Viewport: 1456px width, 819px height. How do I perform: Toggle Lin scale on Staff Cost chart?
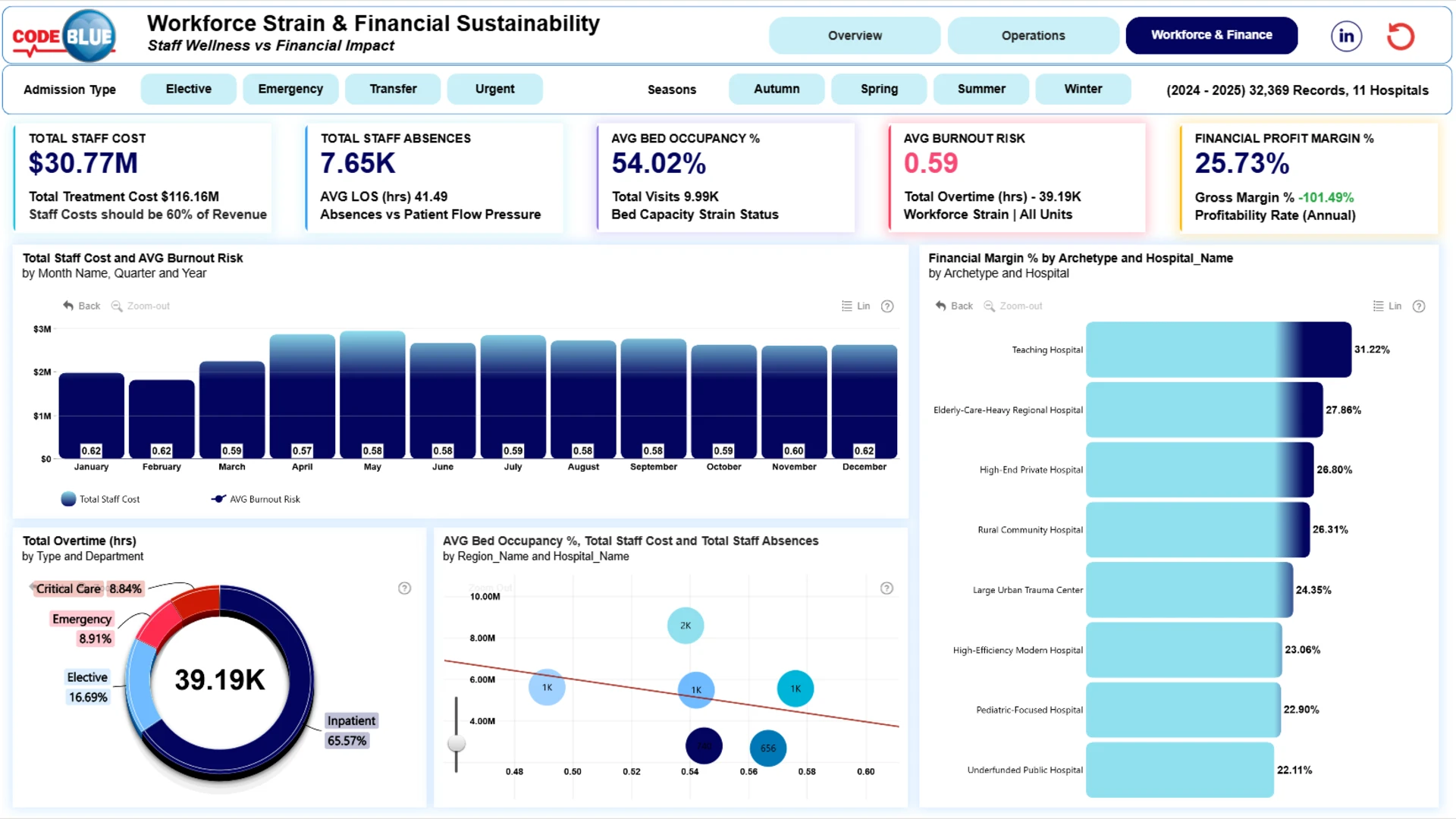tap(856, 306)
